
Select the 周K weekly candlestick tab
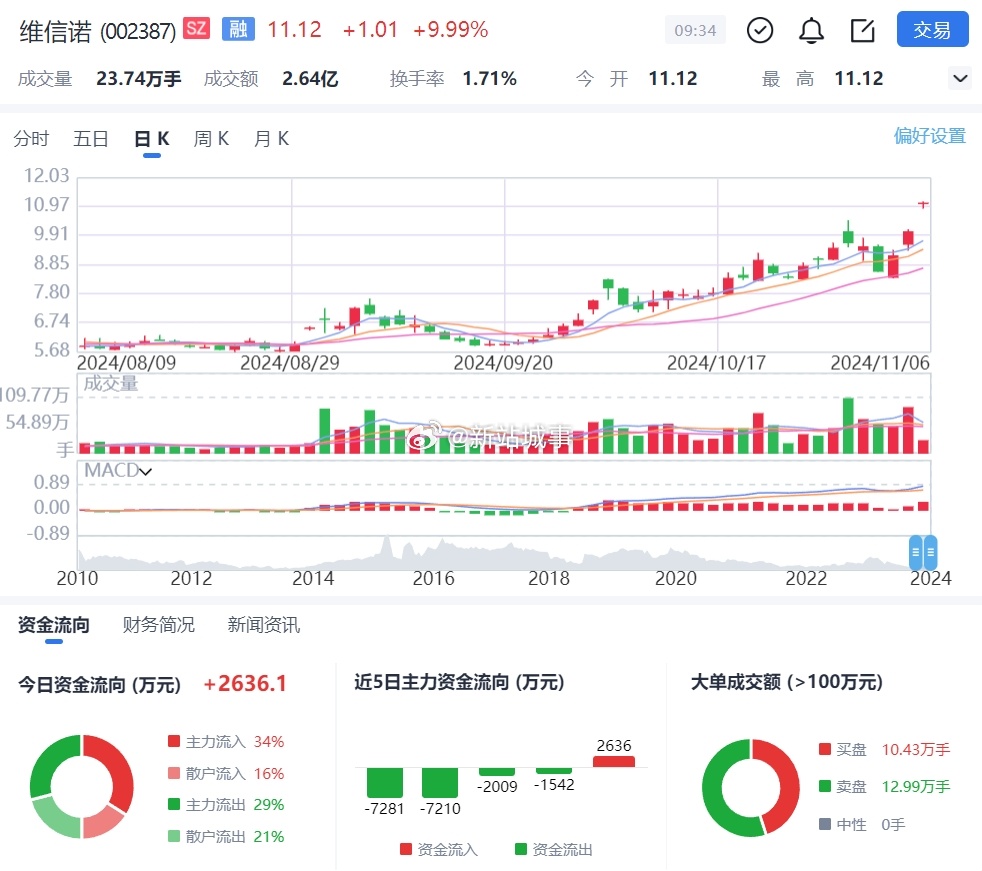[x=211, y=138]
